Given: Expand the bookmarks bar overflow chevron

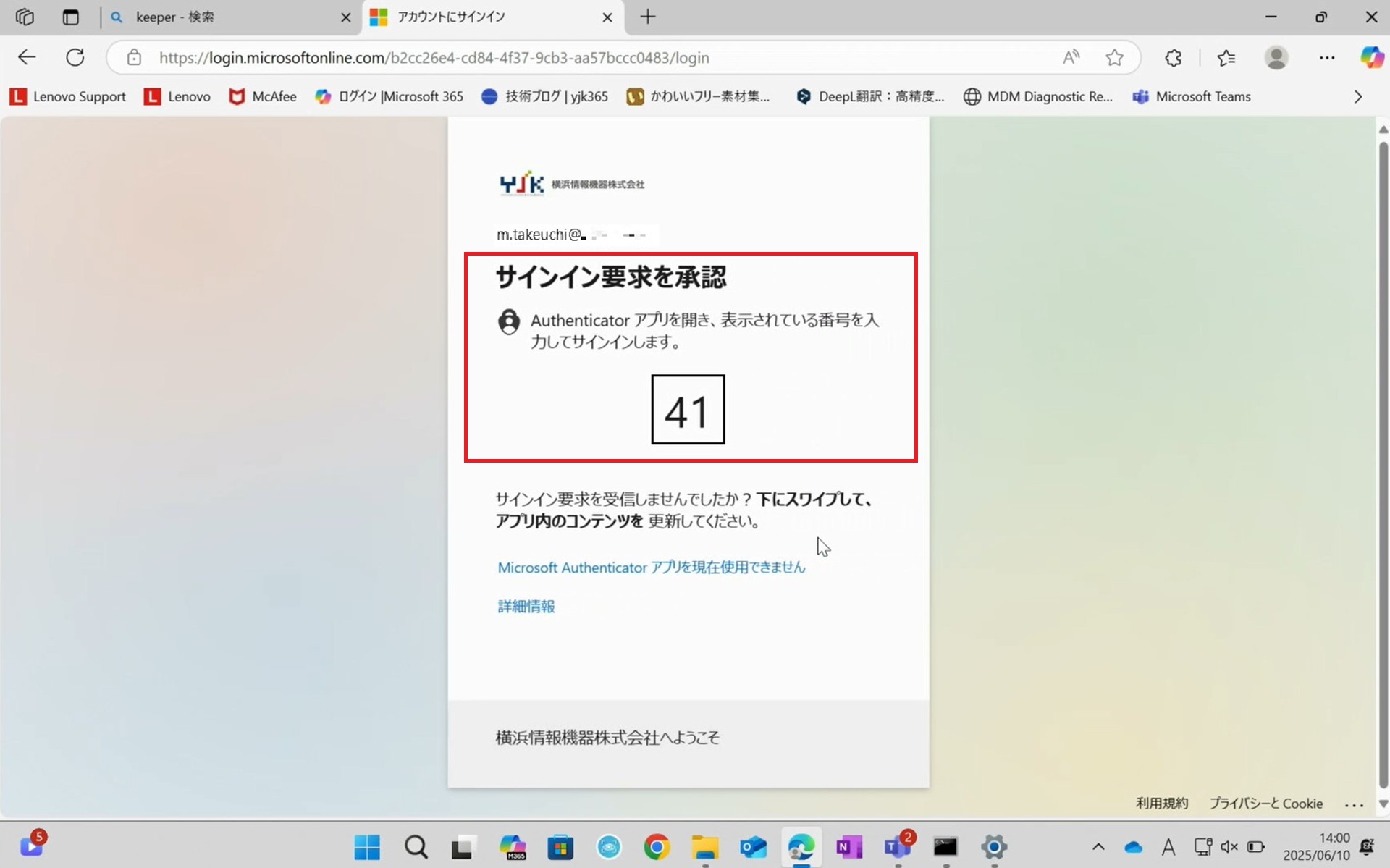Looking at the screenshot, I should point(1357,96).
